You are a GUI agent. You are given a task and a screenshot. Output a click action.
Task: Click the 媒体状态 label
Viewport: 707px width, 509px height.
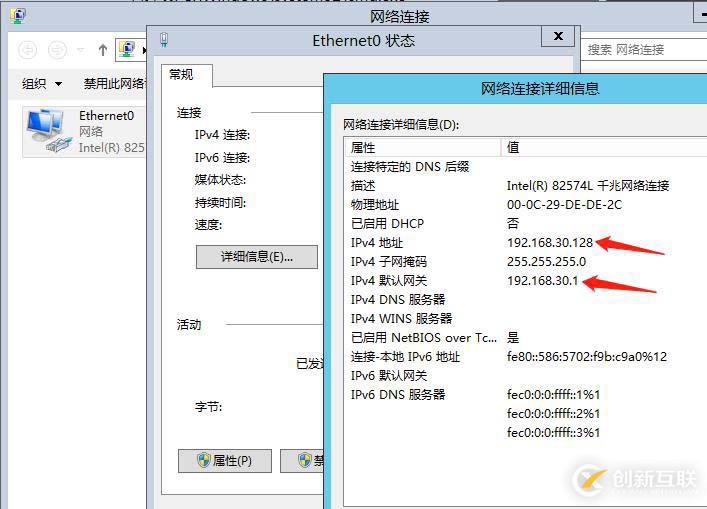220,180
